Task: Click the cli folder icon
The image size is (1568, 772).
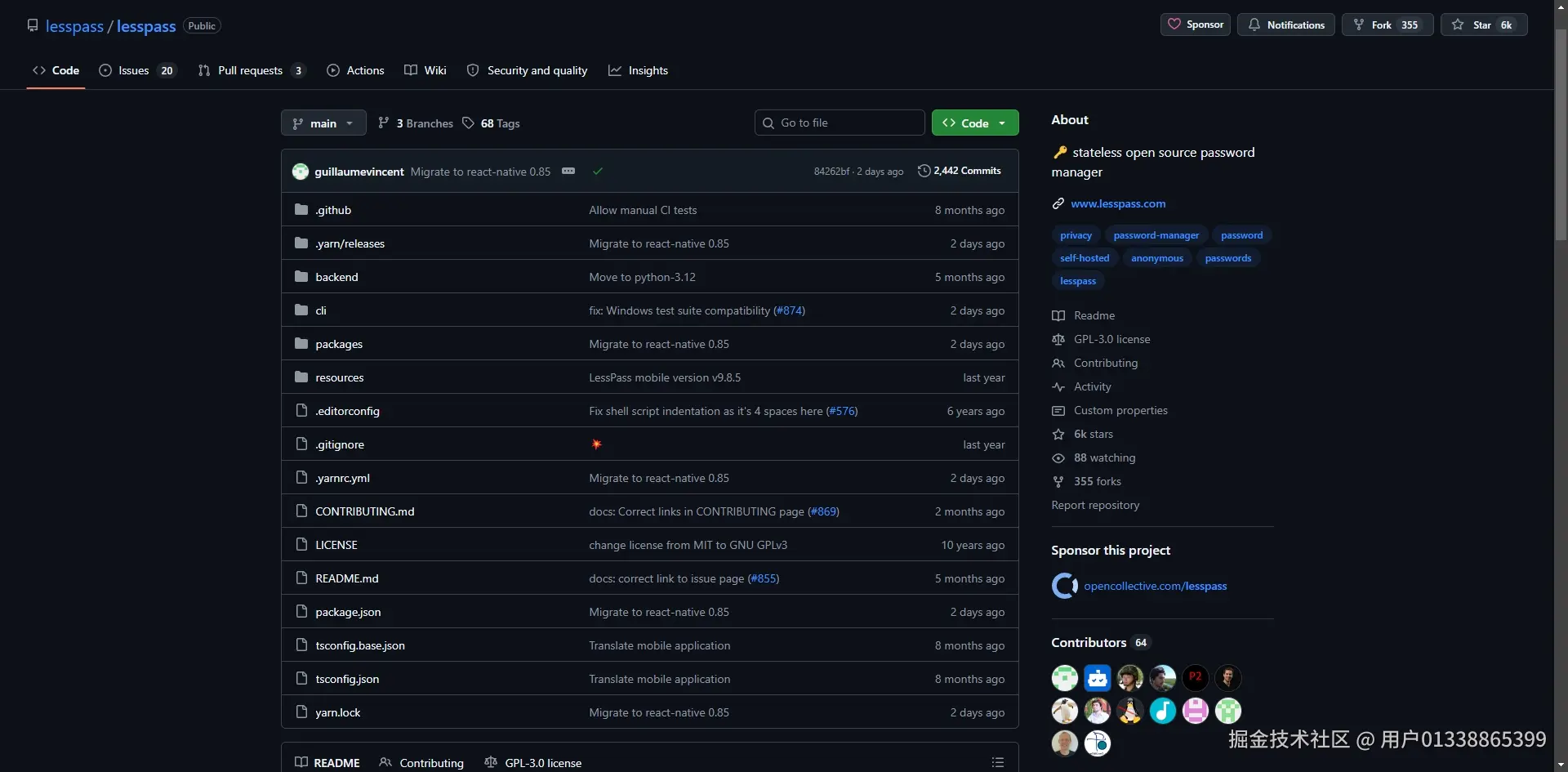Action: (x=301, y=310)
